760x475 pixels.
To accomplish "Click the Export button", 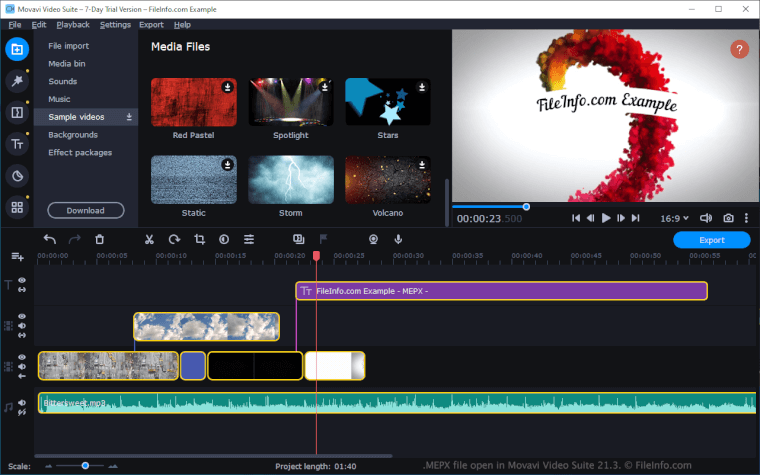I will point(711,240).
